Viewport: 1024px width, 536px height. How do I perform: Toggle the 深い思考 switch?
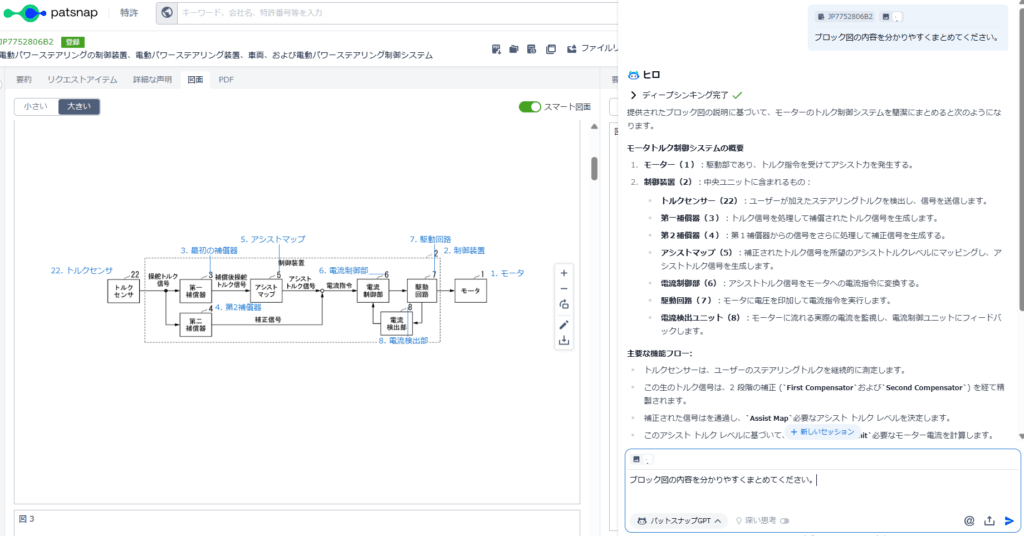[x=784, y=520]
